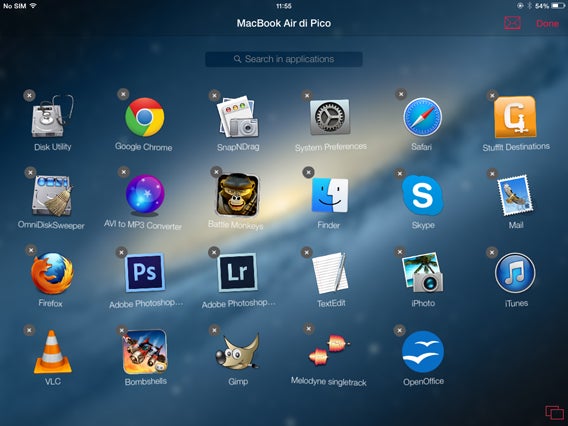The image size is (568, 426).
Task: Remove Bombshells via its x badge
Action: click(122, 330)
